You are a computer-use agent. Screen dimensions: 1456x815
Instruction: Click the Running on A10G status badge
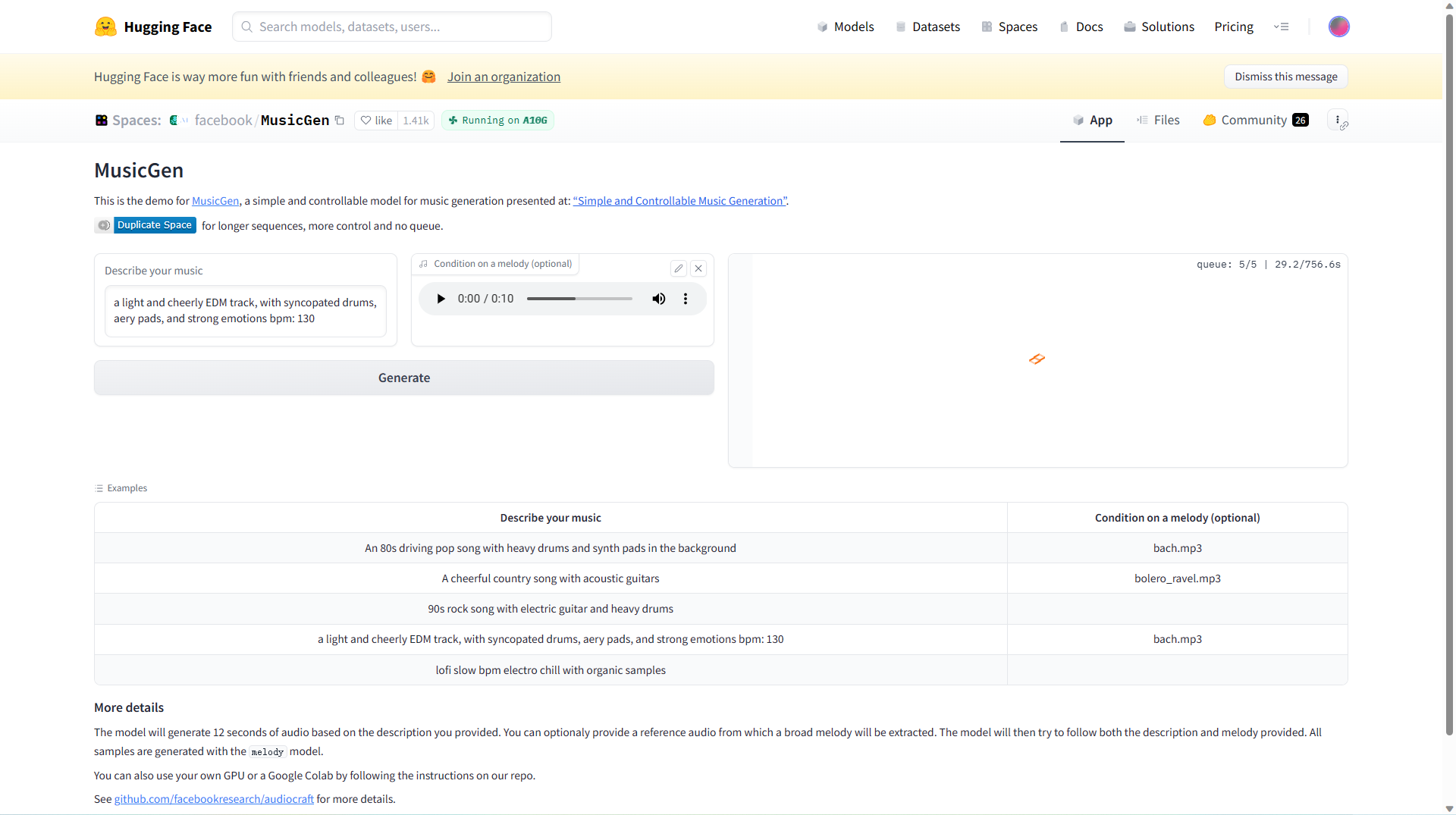(x=497, y=121)
